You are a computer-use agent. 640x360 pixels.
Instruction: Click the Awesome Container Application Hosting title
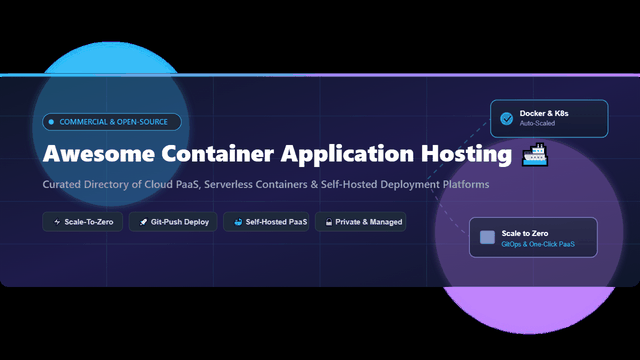pyautogui.click(x=278, y=154)
